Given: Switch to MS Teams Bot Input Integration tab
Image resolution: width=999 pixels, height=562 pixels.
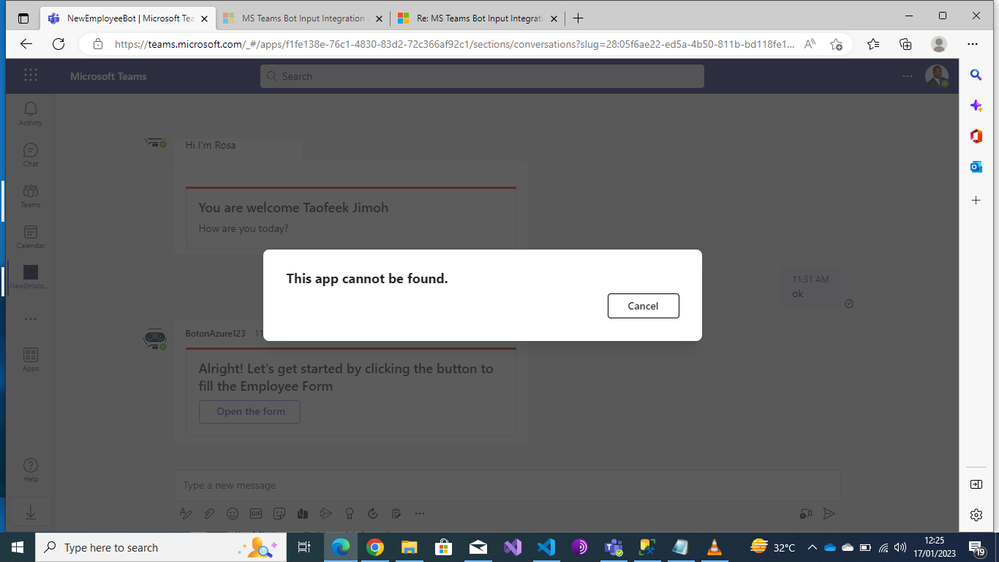Looking at the screenshot, I should [x=303, y=18].
